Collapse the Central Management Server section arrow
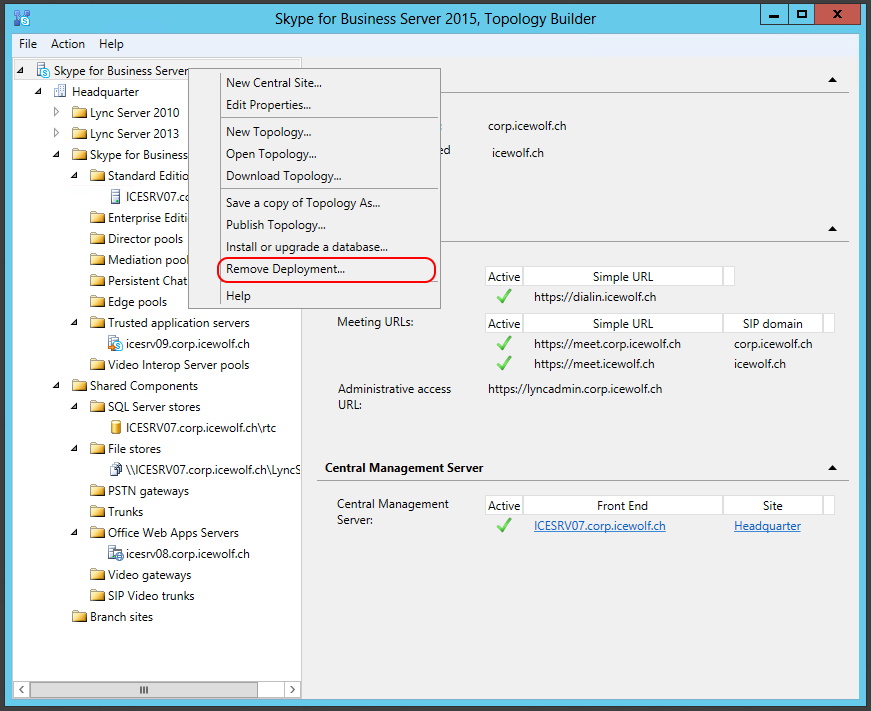 [x=832, y=468]
